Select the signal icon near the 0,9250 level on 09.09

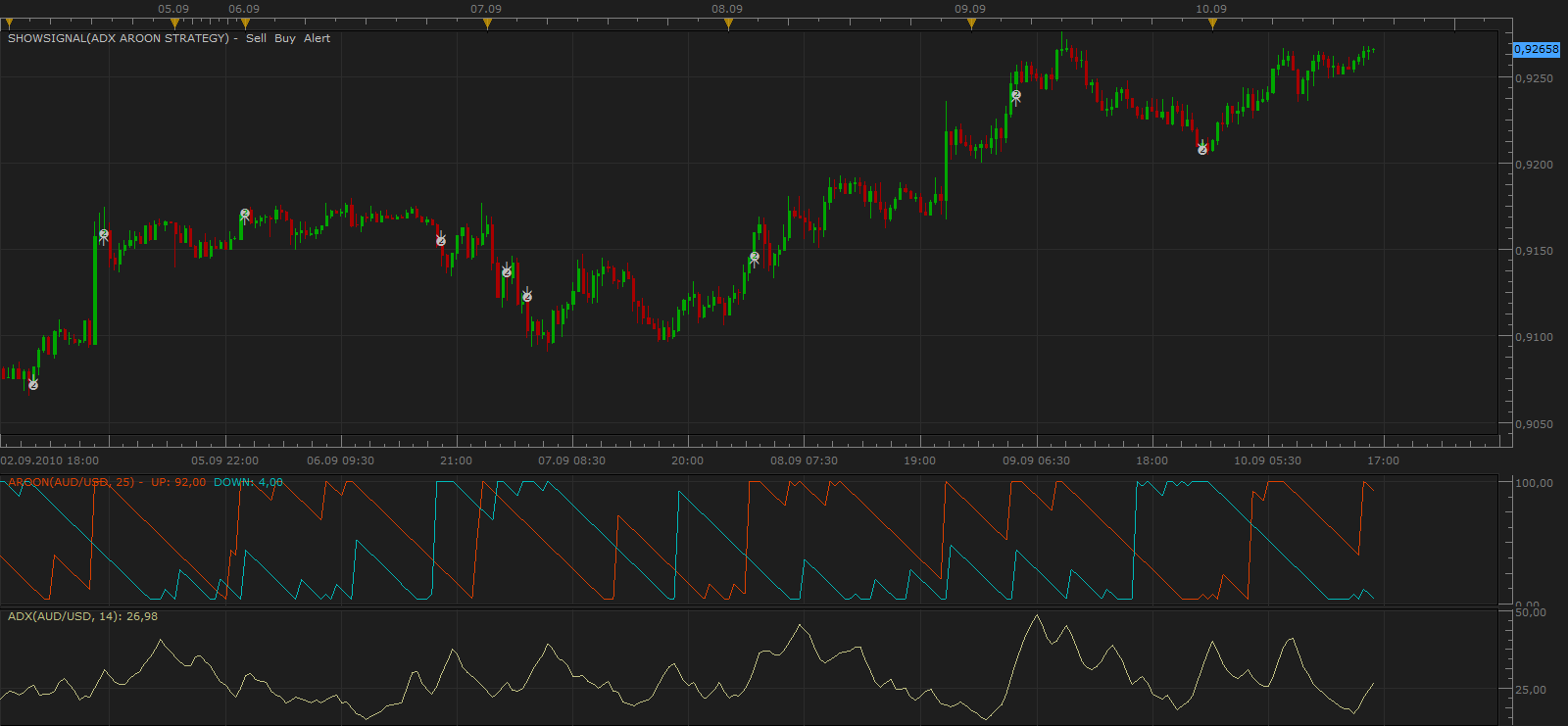point(1016,96)
